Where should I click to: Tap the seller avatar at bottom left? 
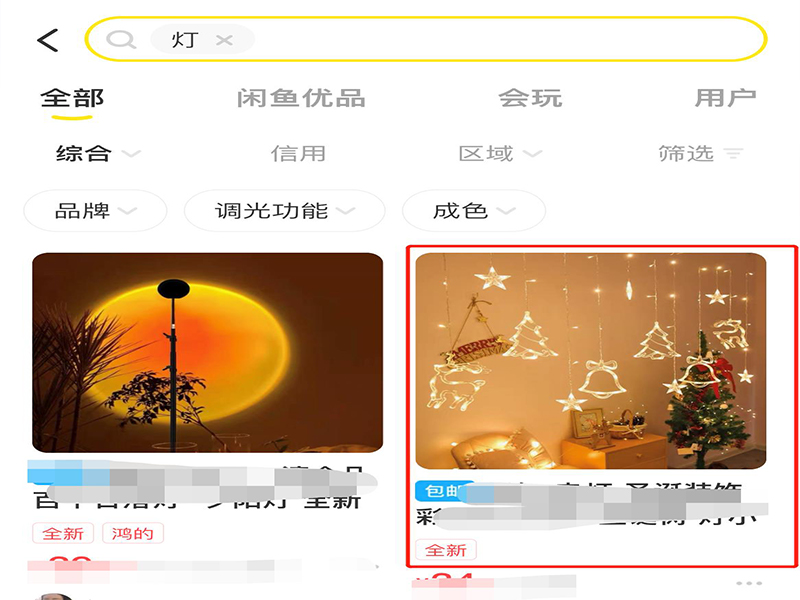pyautogui.click(x=54, y=596)
